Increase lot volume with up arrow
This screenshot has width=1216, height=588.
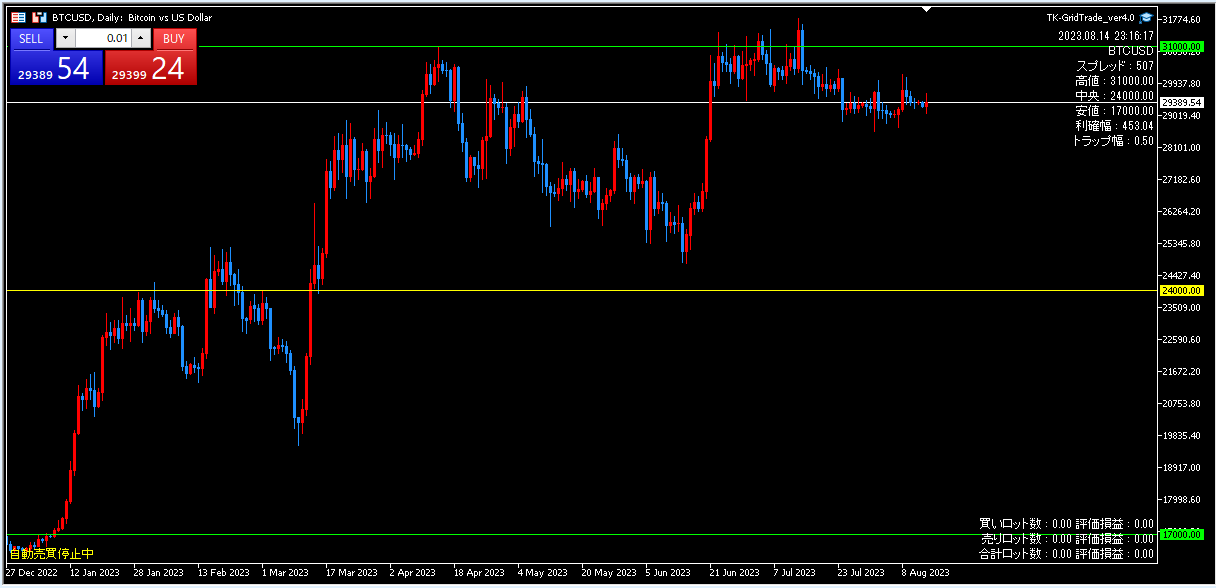140,38
